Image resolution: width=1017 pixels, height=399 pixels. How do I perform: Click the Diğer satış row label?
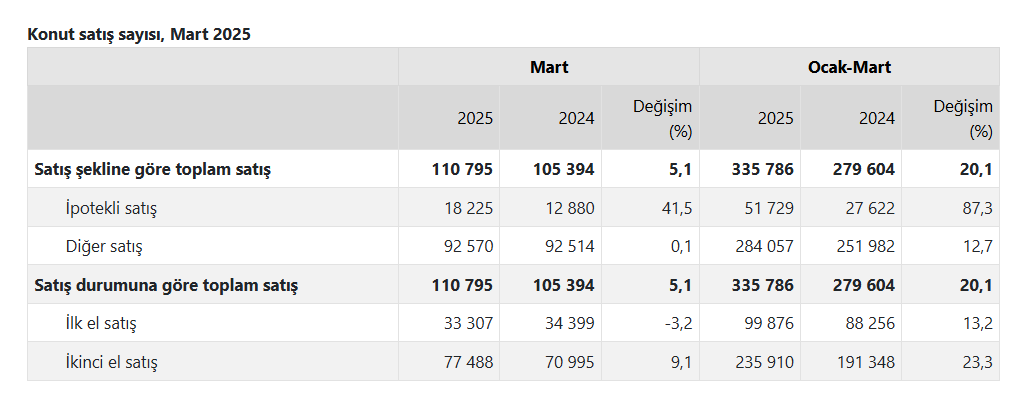pyautogui.click(x=104, y=247)
